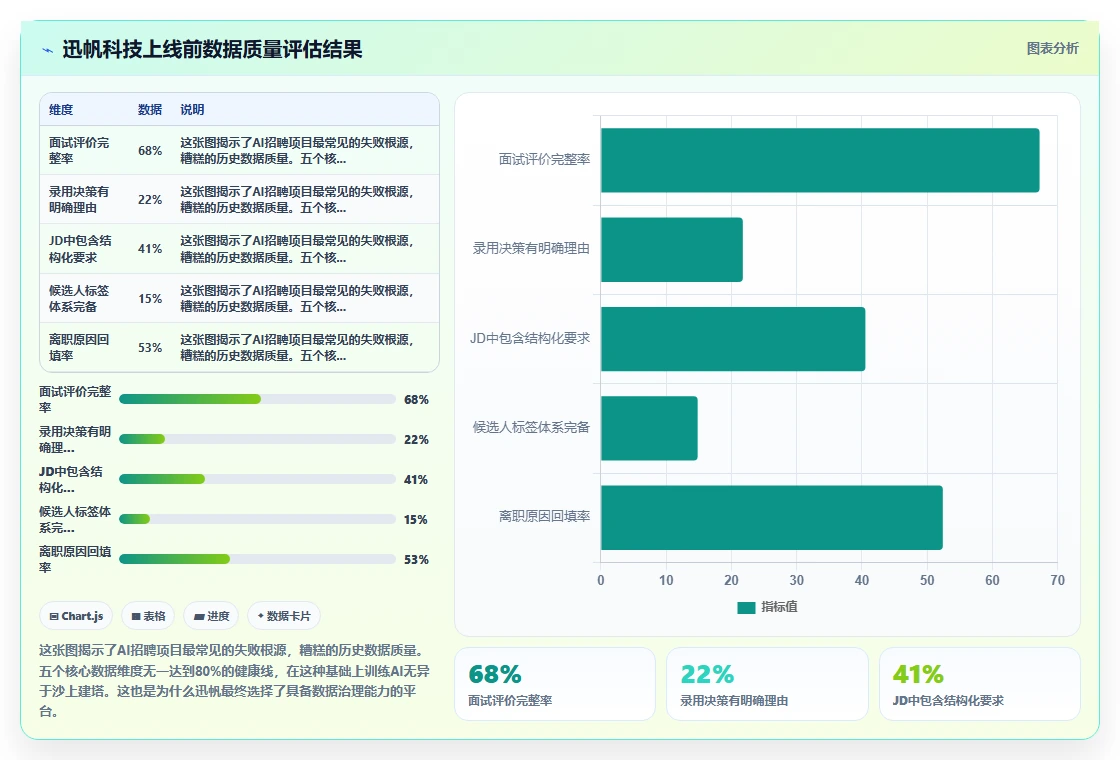The image size is (1120, 760).
Task: Click the JD中包含结构化... progress bar
Action: point(257,479)
